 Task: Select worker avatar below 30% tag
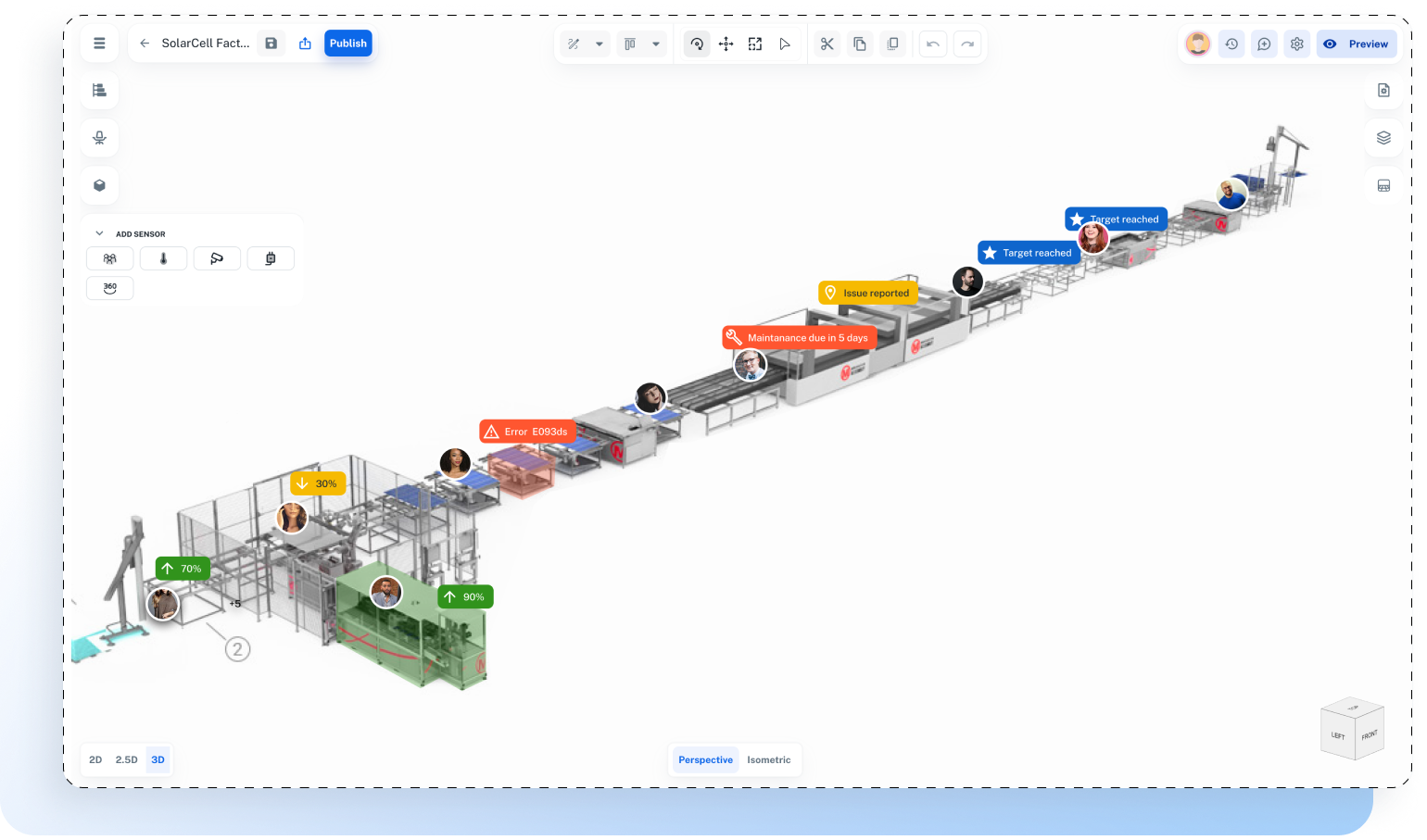(x=292, y=518)
